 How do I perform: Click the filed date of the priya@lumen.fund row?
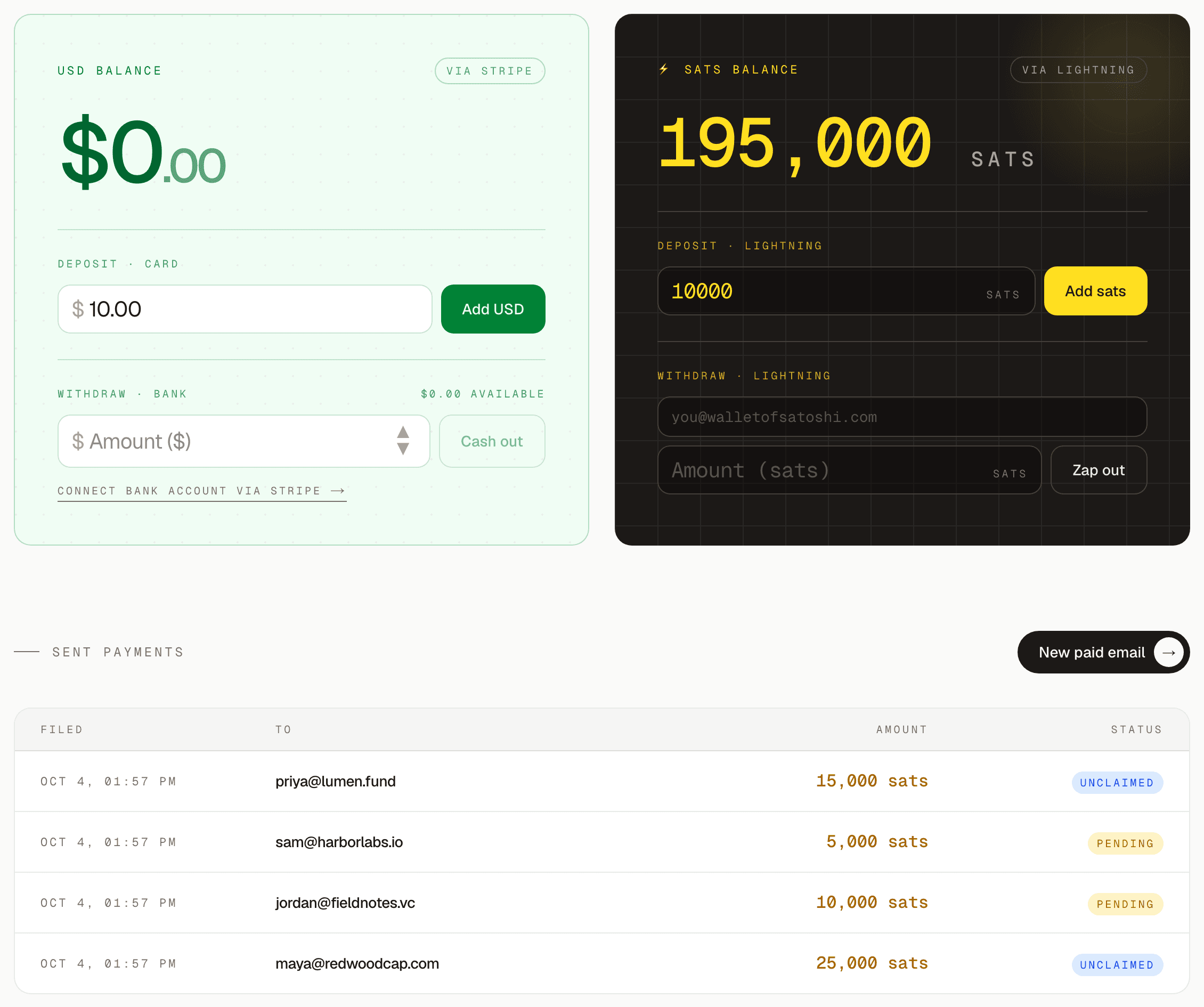click(108, 782)
